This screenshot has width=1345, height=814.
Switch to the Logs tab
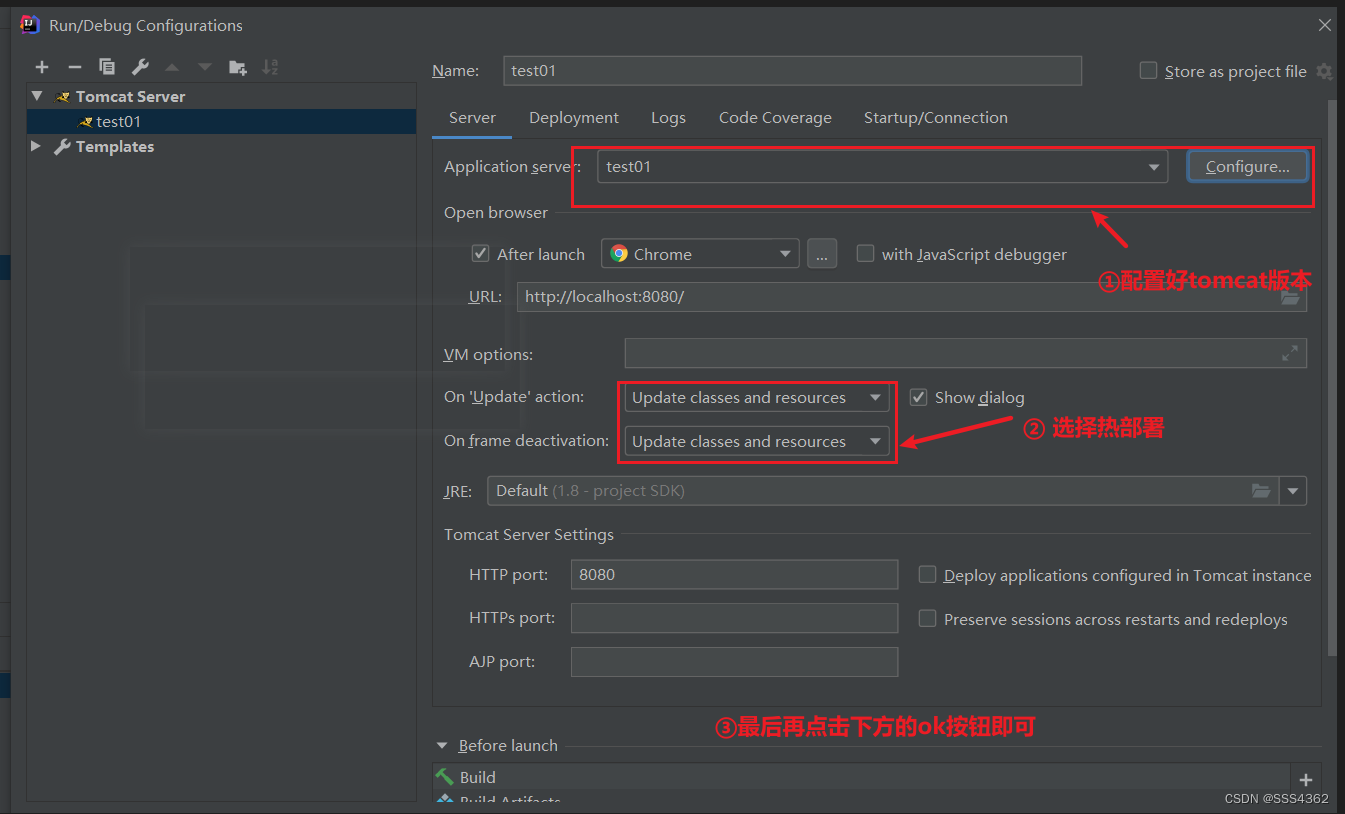pos(668,118)
